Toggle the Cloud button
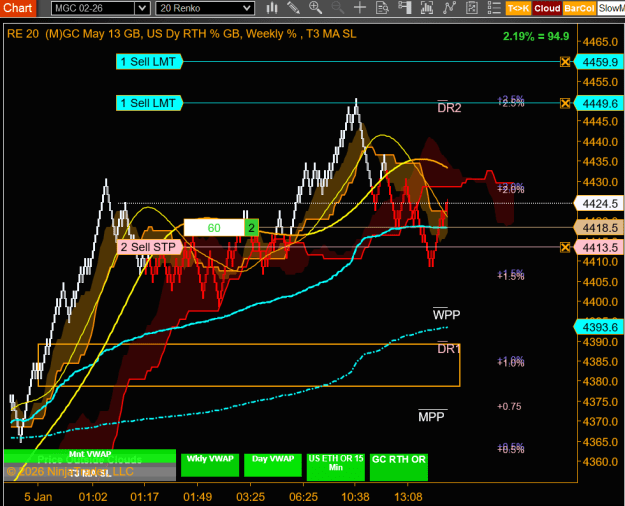Screen dimensions: 625x506 (547, 8)
